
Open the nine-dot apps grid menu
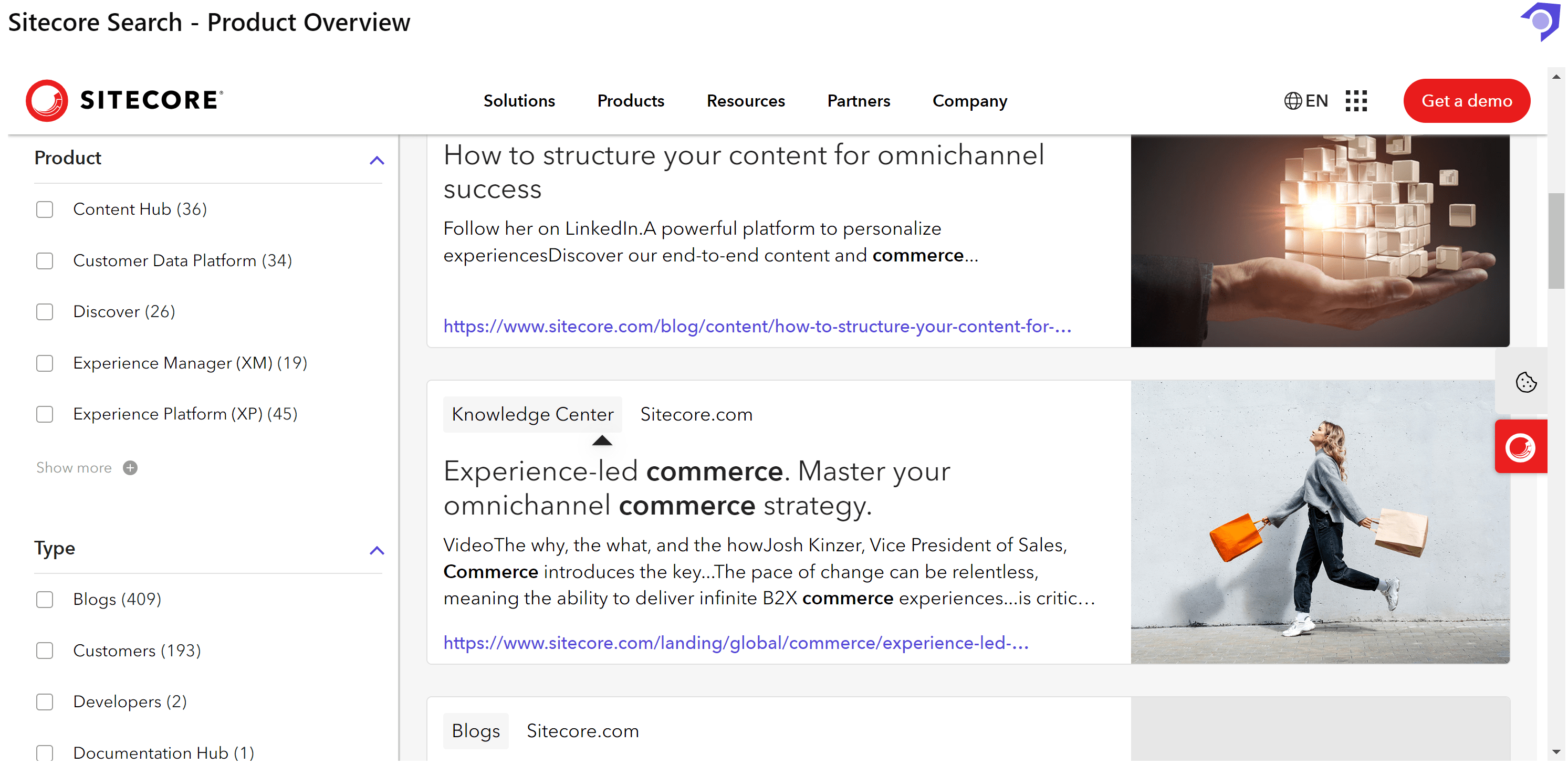pos(1355,100)
